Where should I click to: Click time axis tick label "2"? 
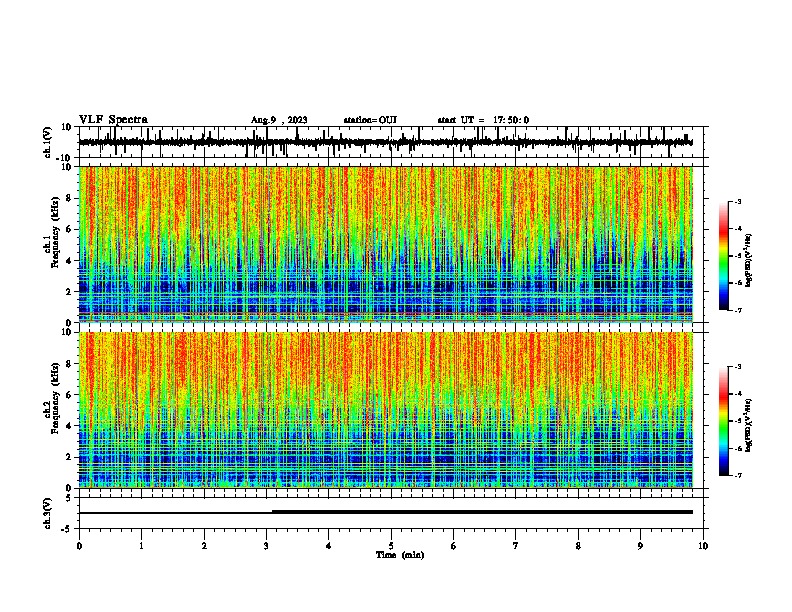pyautogui.click(x=204, y=546)
